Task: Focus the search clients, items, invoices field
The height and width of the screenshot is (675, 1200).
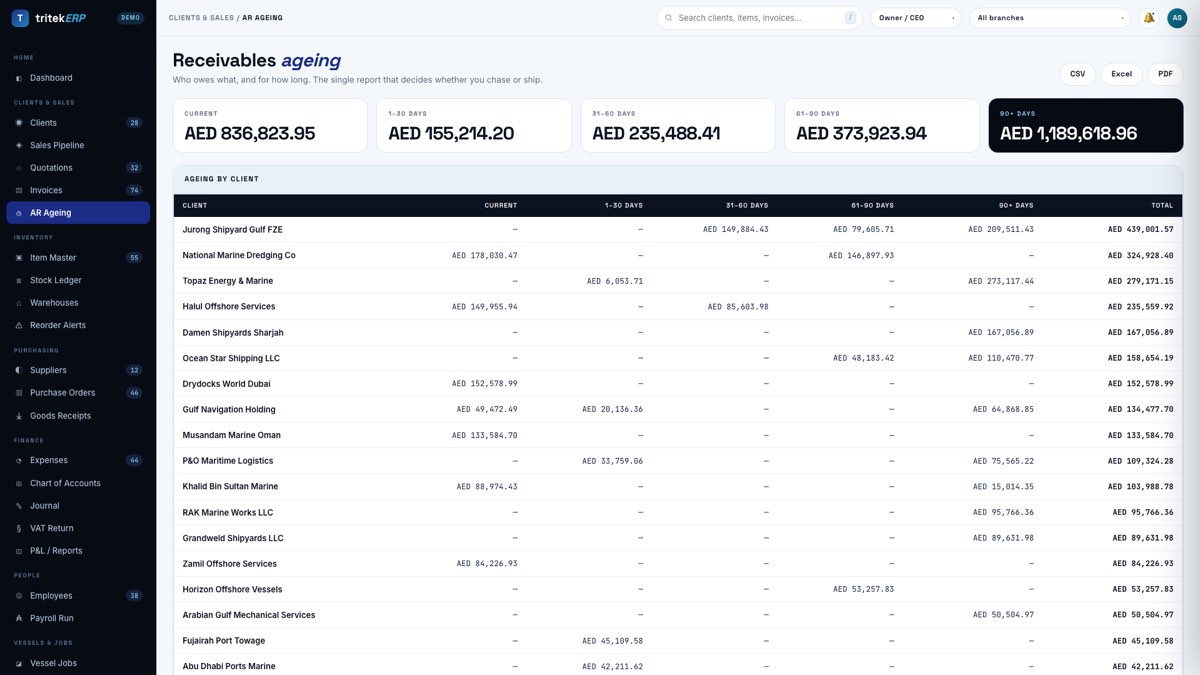Action: [760, 18]
